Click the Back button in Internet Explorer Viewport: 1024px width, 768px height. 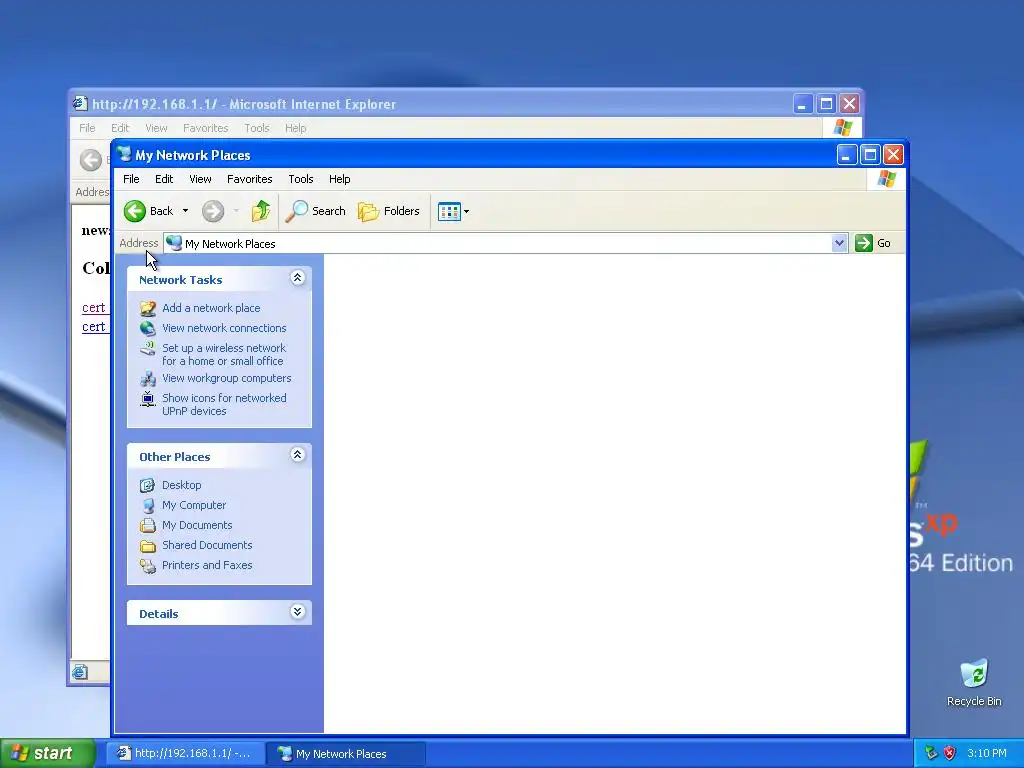91,160
